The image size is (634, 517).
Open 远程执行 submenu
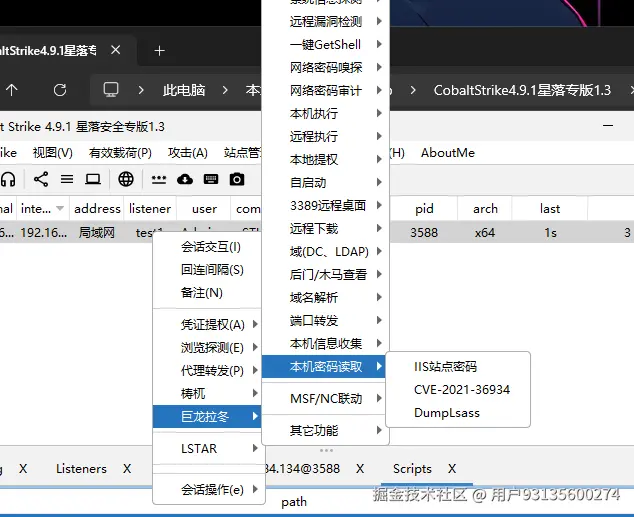(x=325, y=136)
